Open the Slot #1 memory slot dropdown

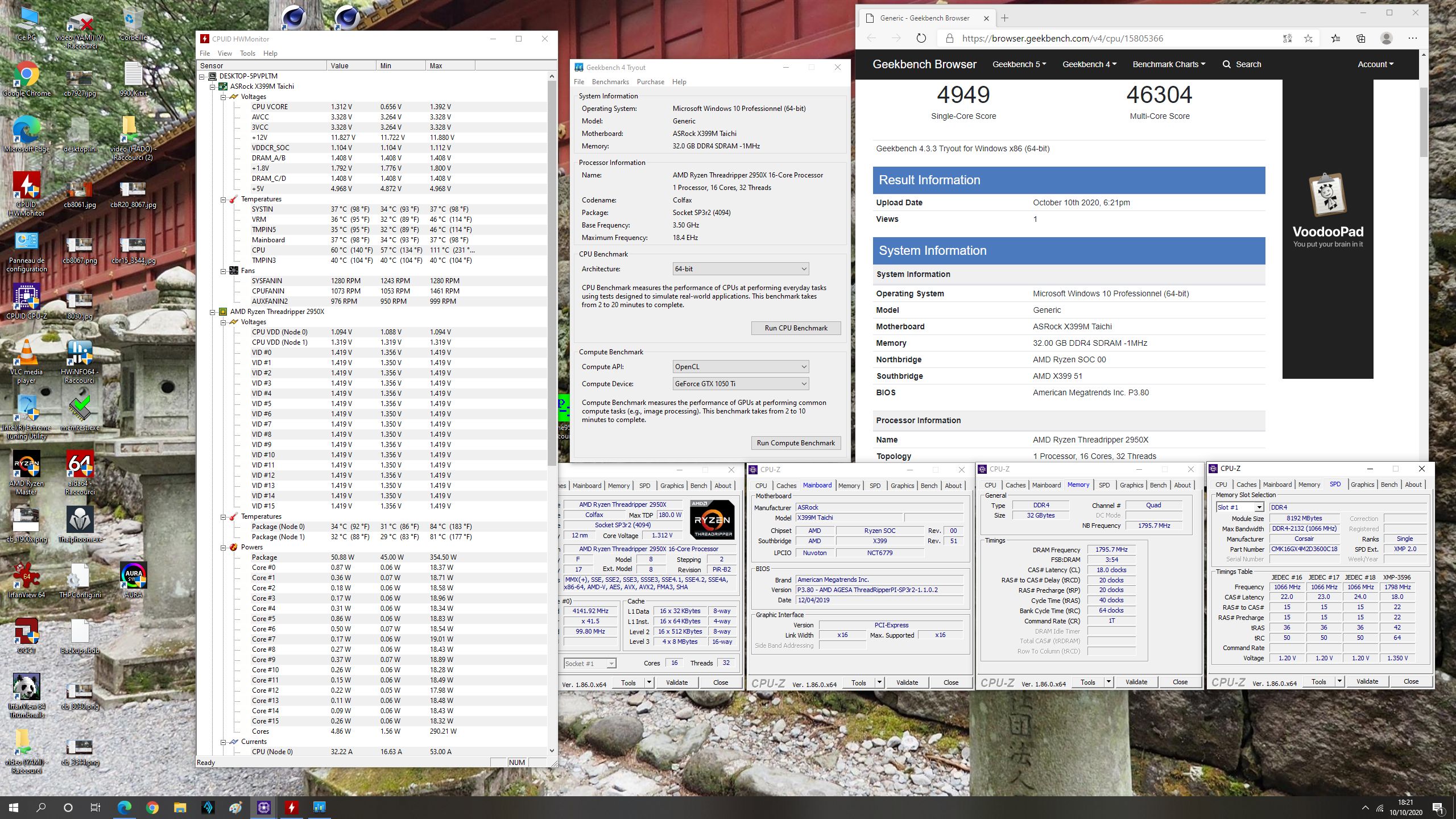click(x=1240, y=507)
